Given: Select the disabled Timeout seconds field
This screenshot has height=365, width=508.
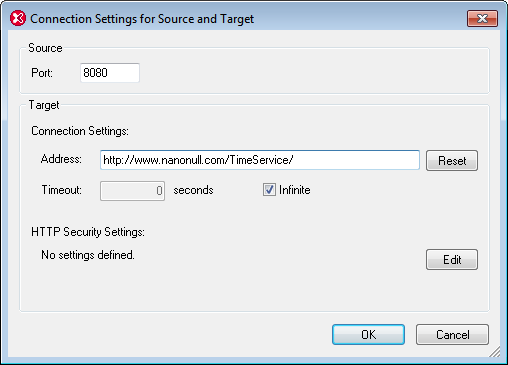Looking at the screenshot, I should click(132, 191).
